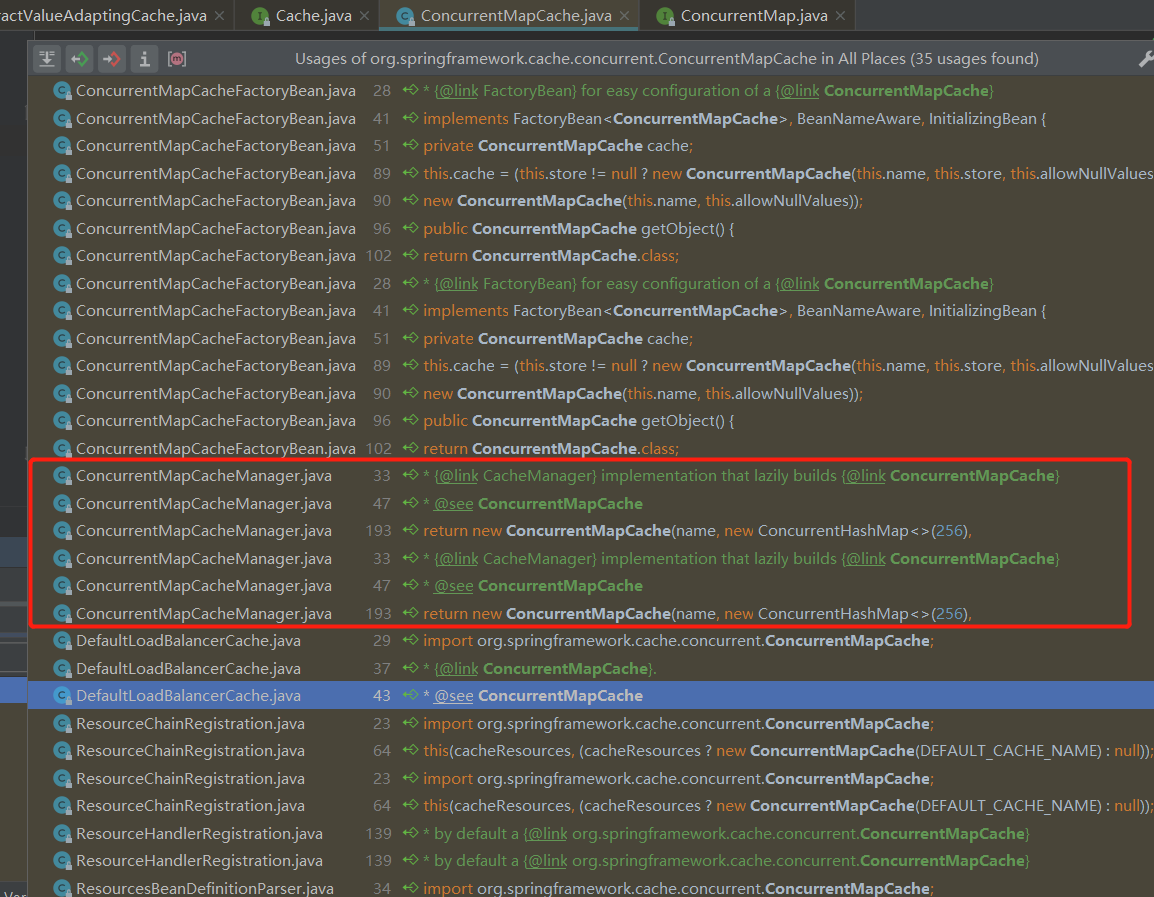The height and width of the screenshot is (897, 1154).
Task: Close the ConcurrentMapCache.java tab
Action: pyautogui.click(x=625, y=15)
